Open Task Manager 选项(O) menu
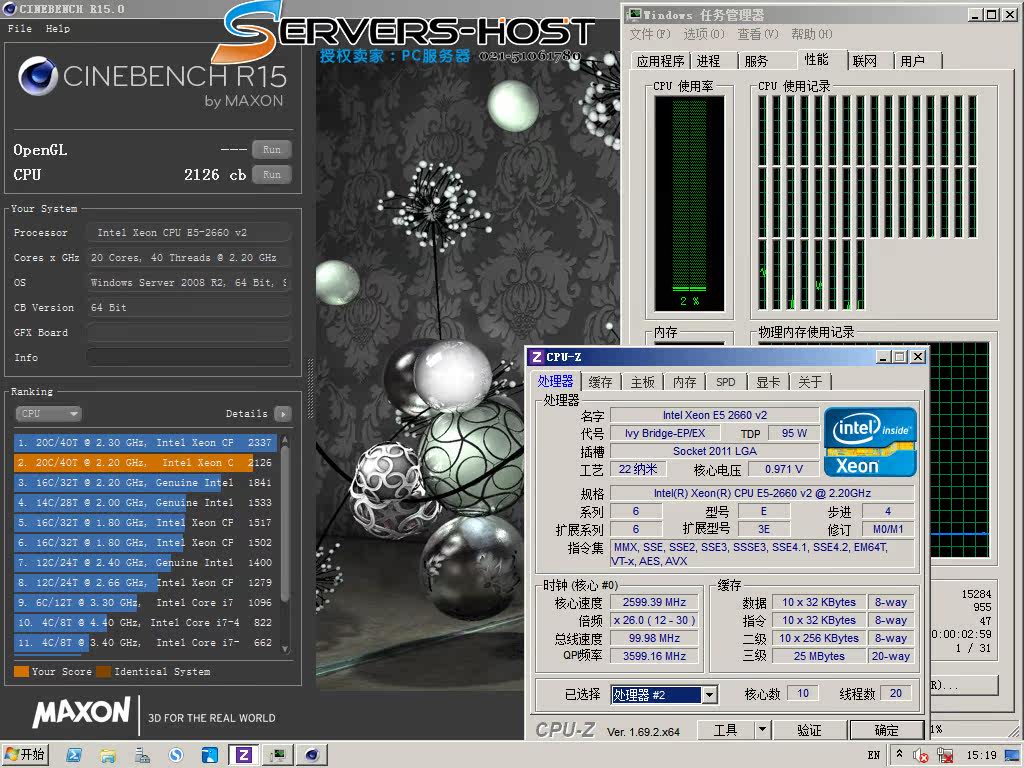This screenshot has height=768, width=1024. (704, 34)
